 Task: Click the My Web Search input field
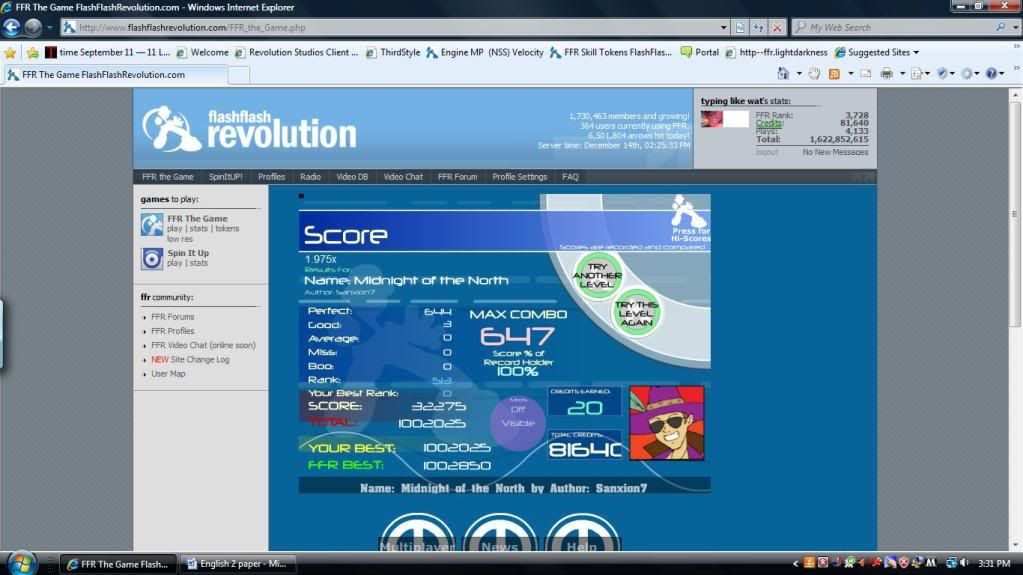point(900,27)
